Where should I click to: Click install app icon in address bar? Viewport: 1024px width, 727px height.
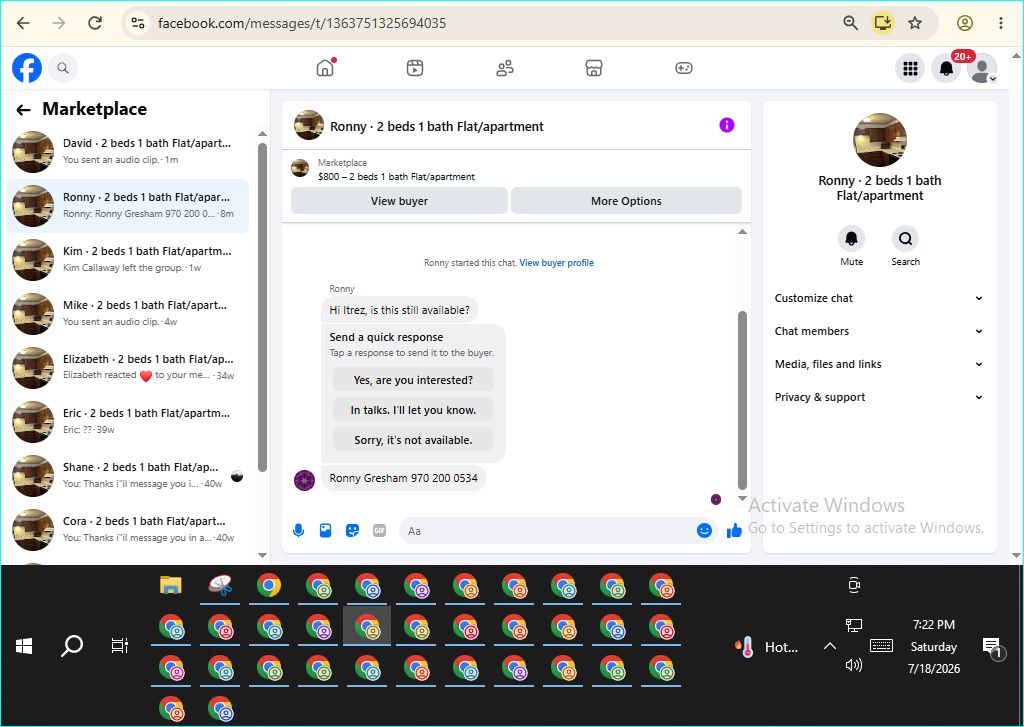click(x=882, y=24)
